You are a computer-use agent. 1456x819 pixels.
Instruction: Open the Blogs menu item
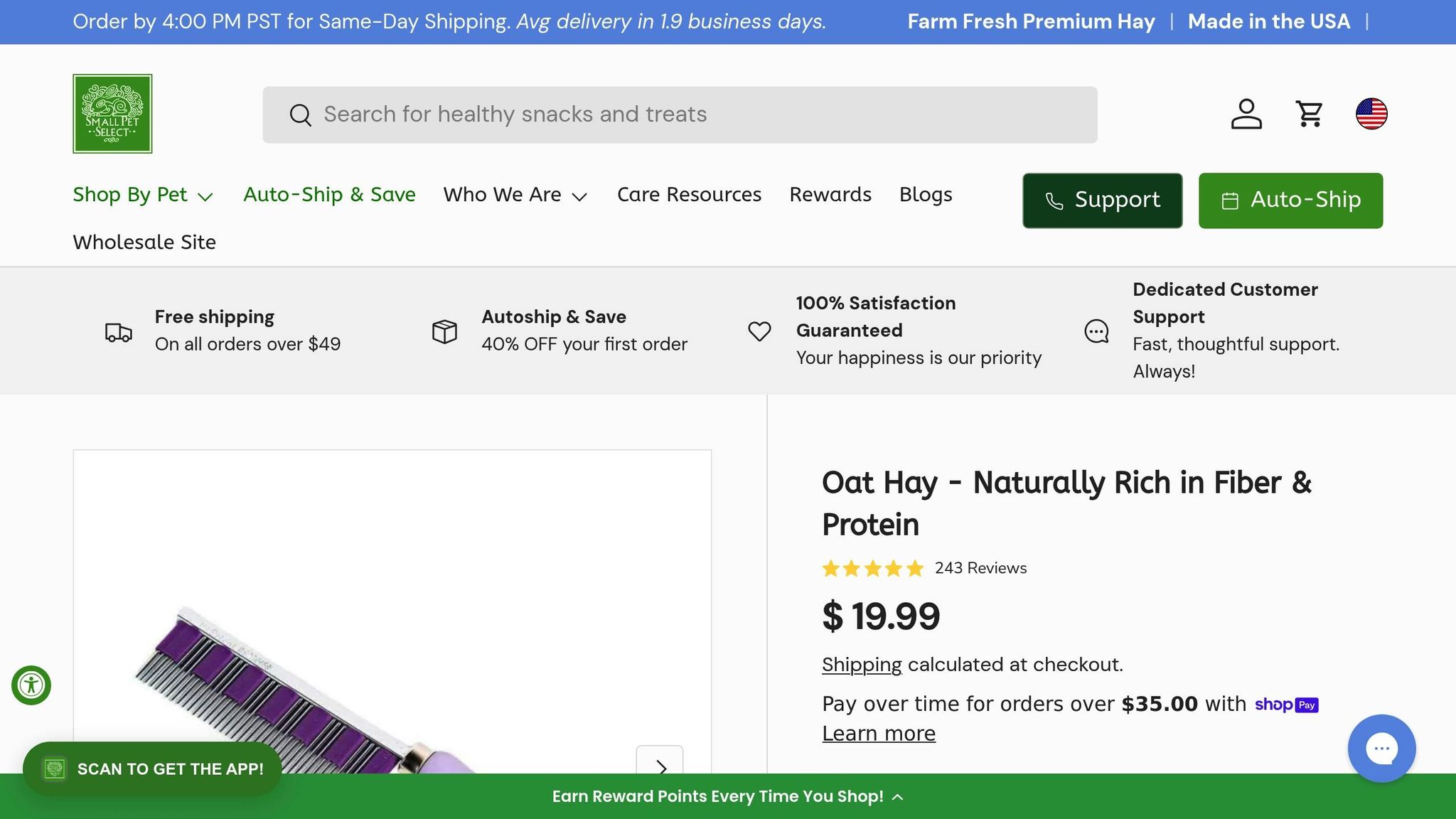tap(925, 195)
